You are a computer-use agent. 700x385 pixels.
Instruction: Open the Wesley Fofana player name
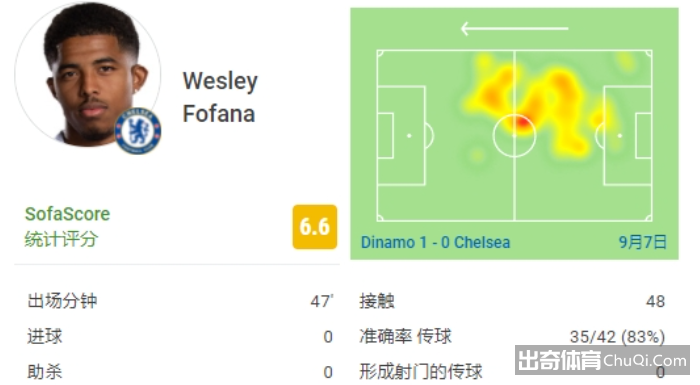(220, 97)
